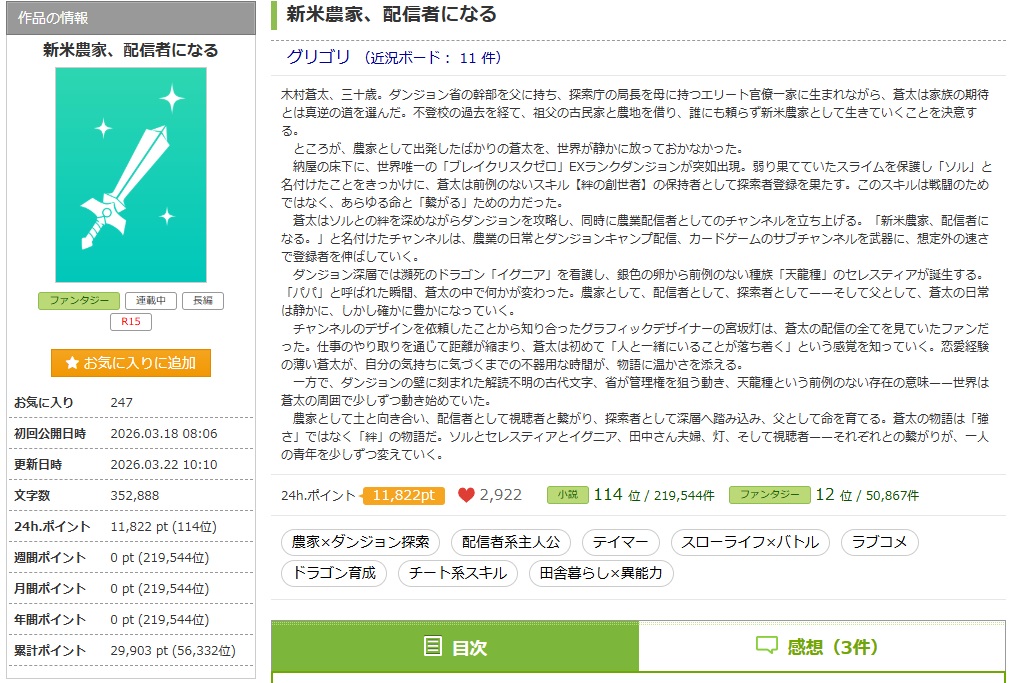Select the ラブコメ tag
1011x683 pixels.
tap(879, 542)
